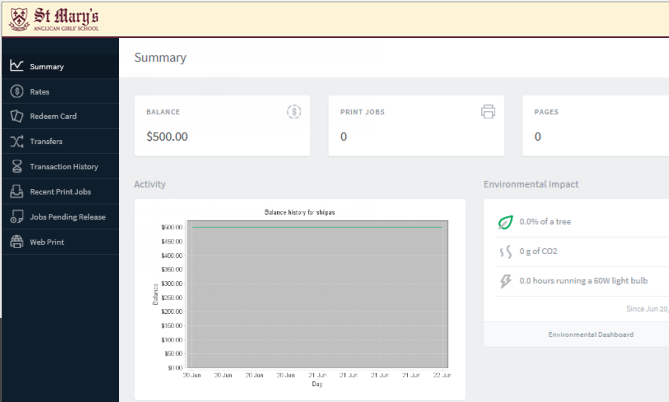669x402 pixels.
Task: Click the lightning bolt energy icon
Action: tap(506, 281)
